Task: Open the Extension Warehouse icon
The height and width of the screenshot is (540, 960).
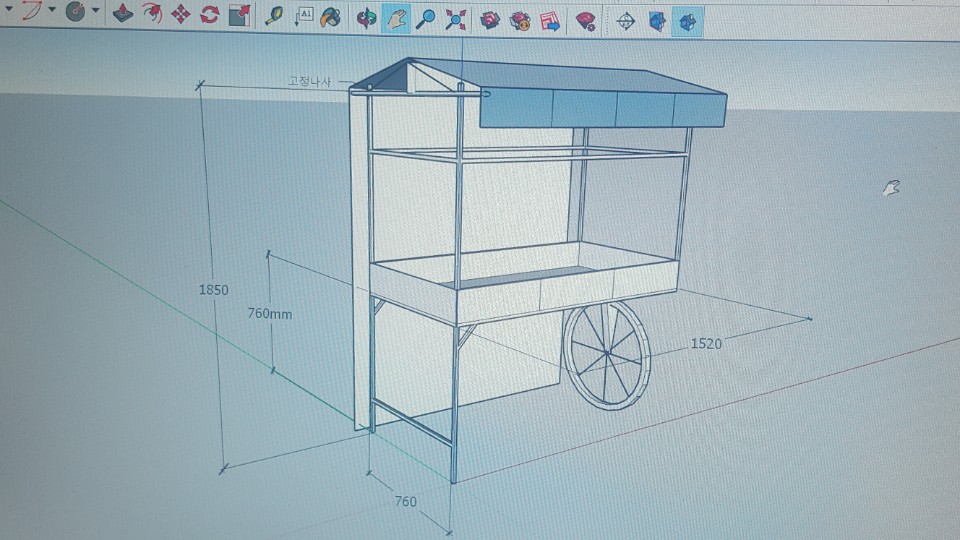Action: pos(520,21)
